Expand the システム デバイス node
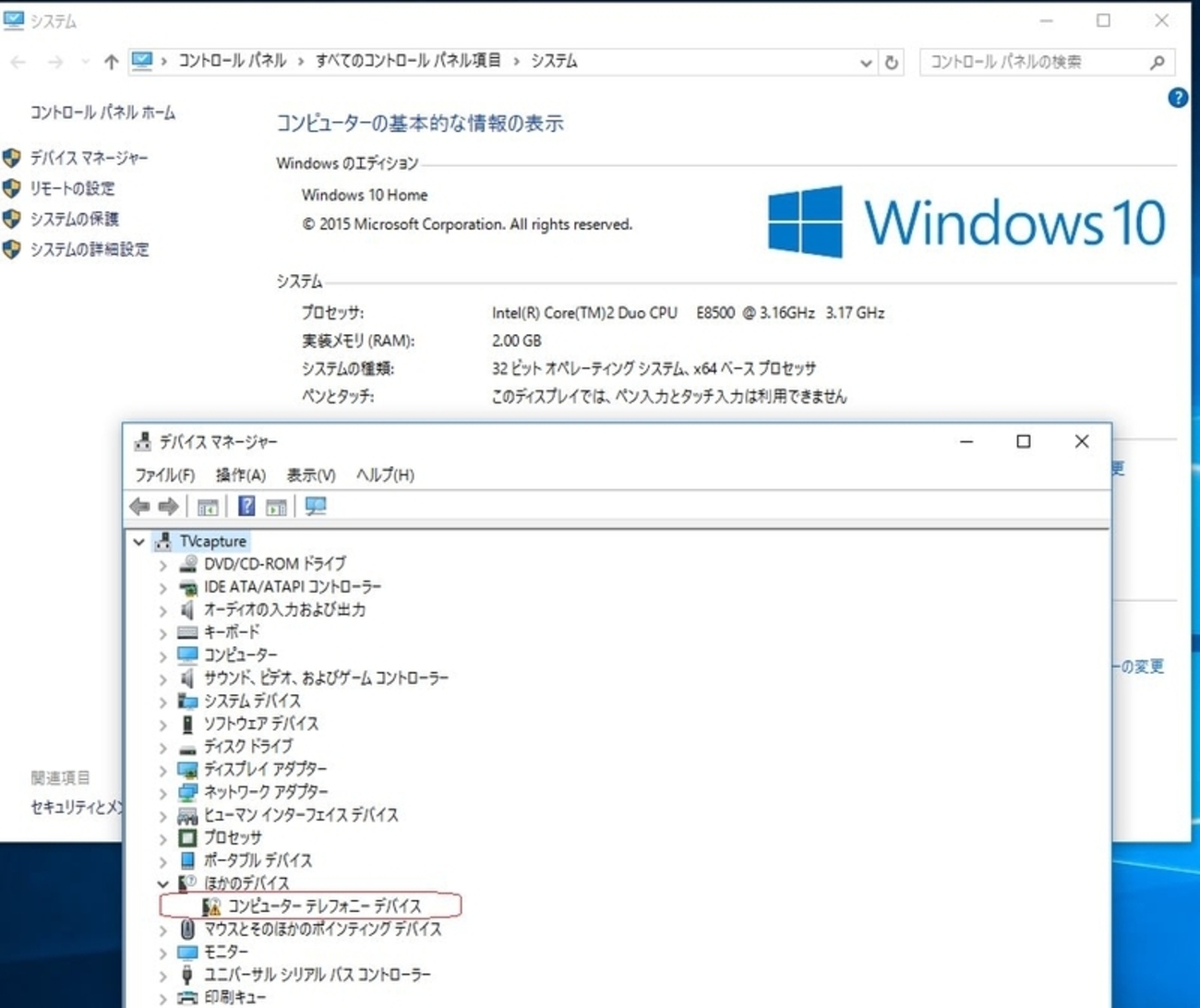 point(162,702)
